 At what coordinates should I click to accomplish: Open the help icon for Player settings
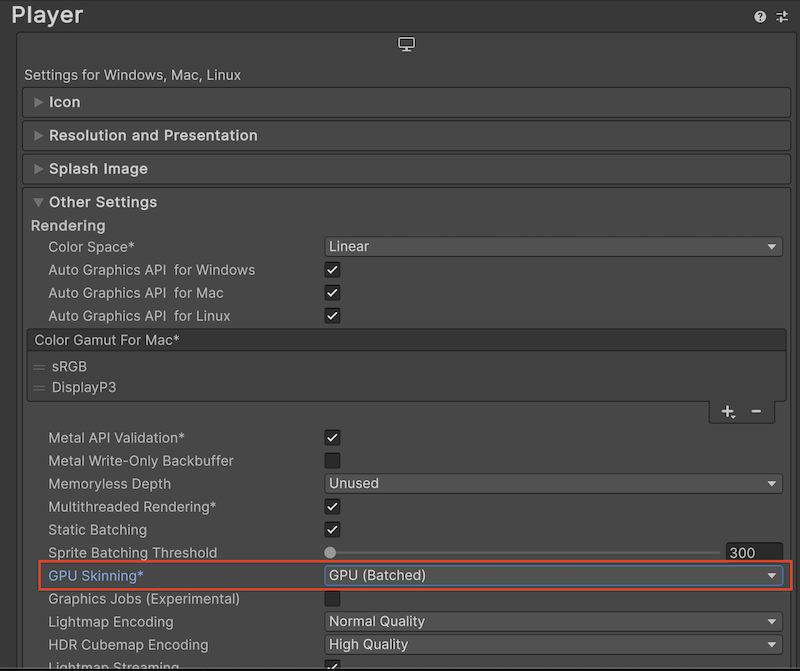pyautogui.click(x=760, y=17)
